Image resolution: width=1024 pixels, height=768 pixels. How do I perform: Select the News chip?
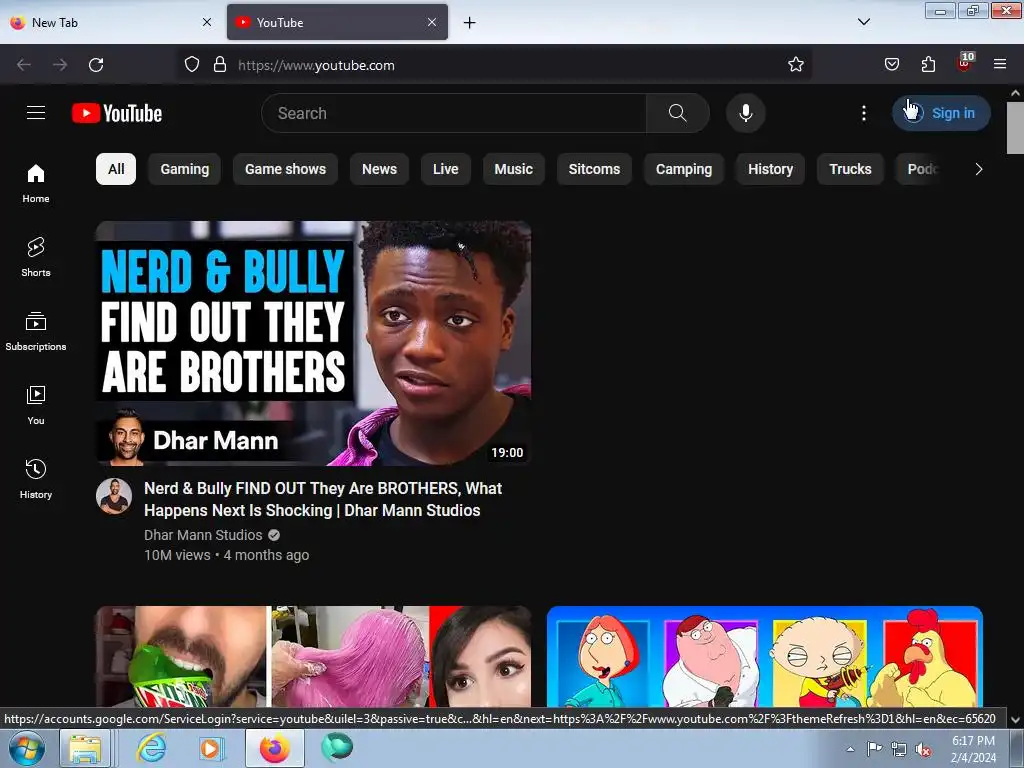pos(379,169)
